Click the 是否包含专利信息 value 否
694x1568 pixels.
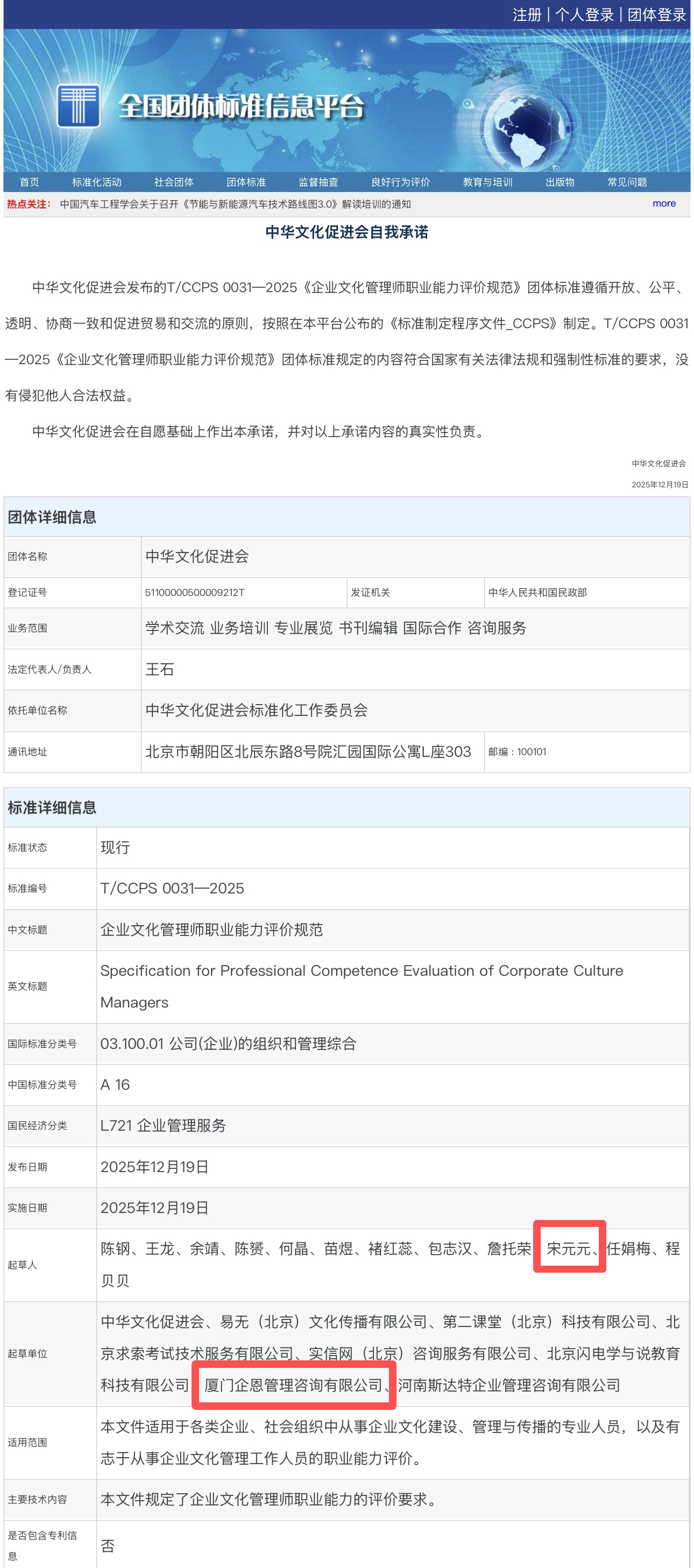point(108,1545)
